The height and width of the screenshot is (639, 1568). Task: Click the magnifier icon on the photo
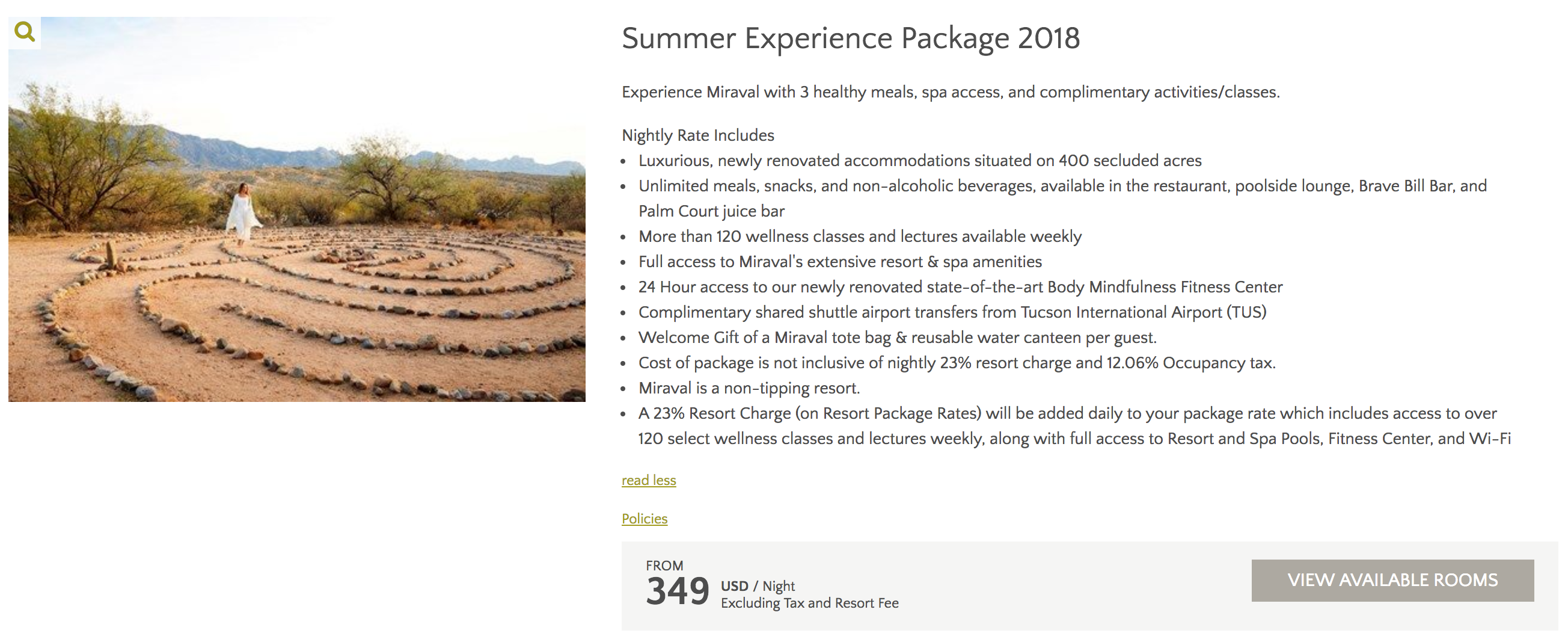pos(24,31)
